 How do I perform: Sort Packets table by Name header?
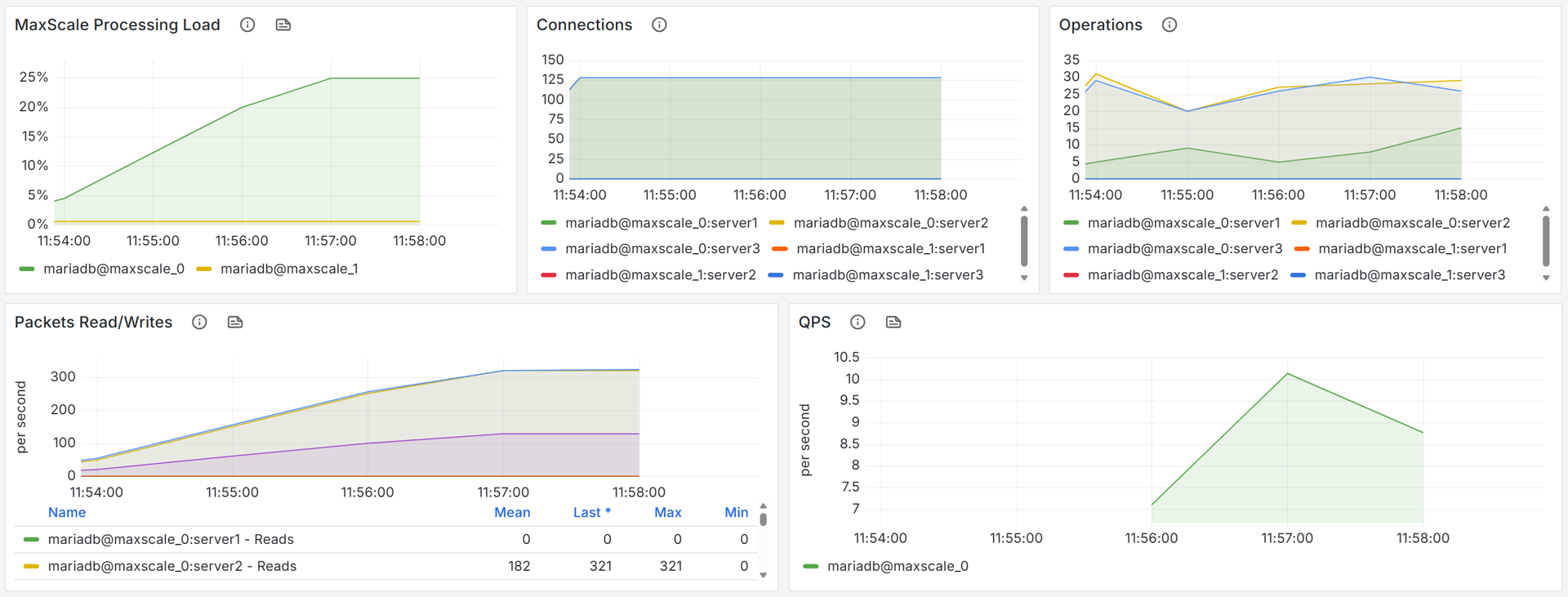[x=67, y=512]
